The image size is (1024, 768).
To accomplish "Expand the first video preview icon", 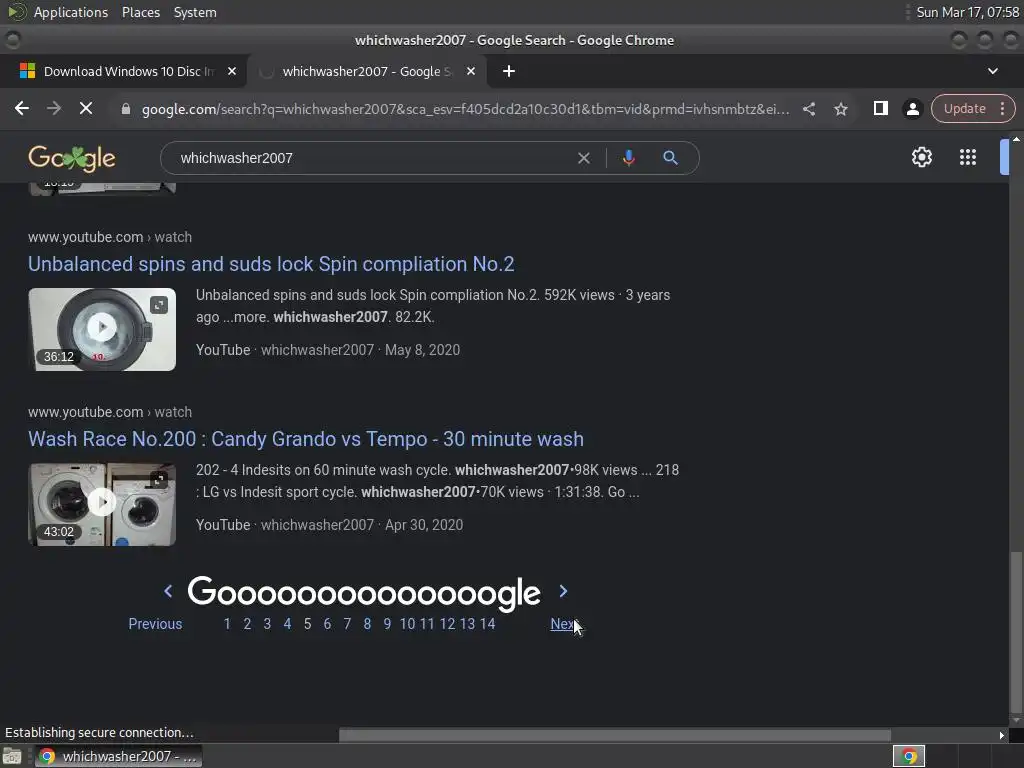I will [159, 305].
